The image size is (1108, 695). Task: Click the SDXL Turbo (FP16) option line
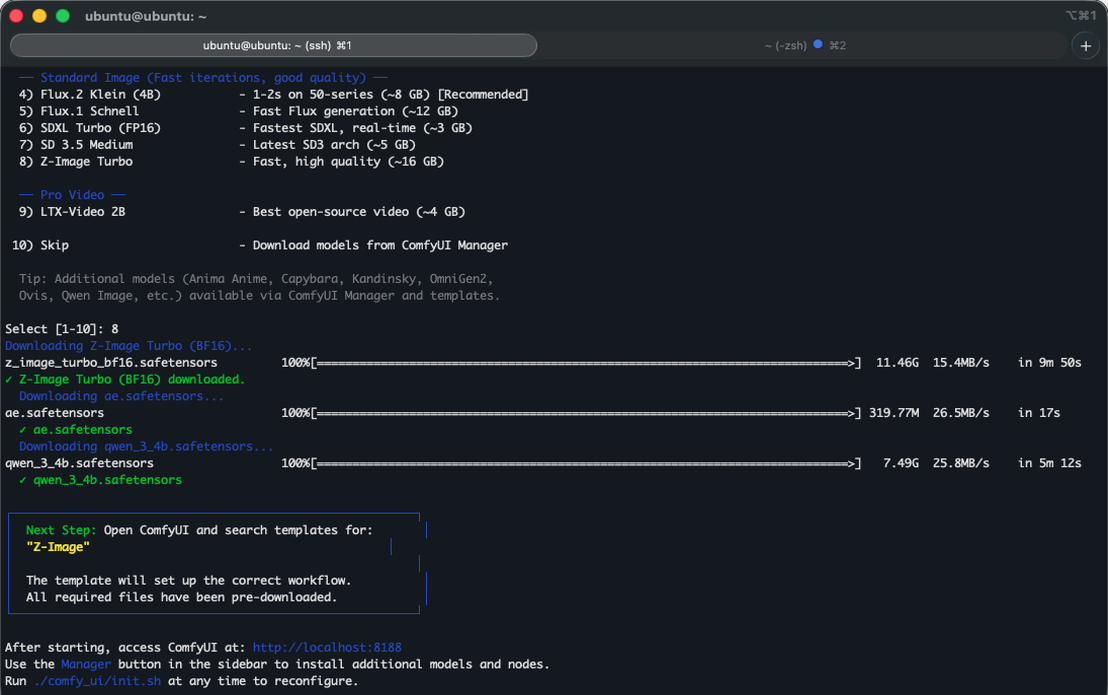(245, 128)
